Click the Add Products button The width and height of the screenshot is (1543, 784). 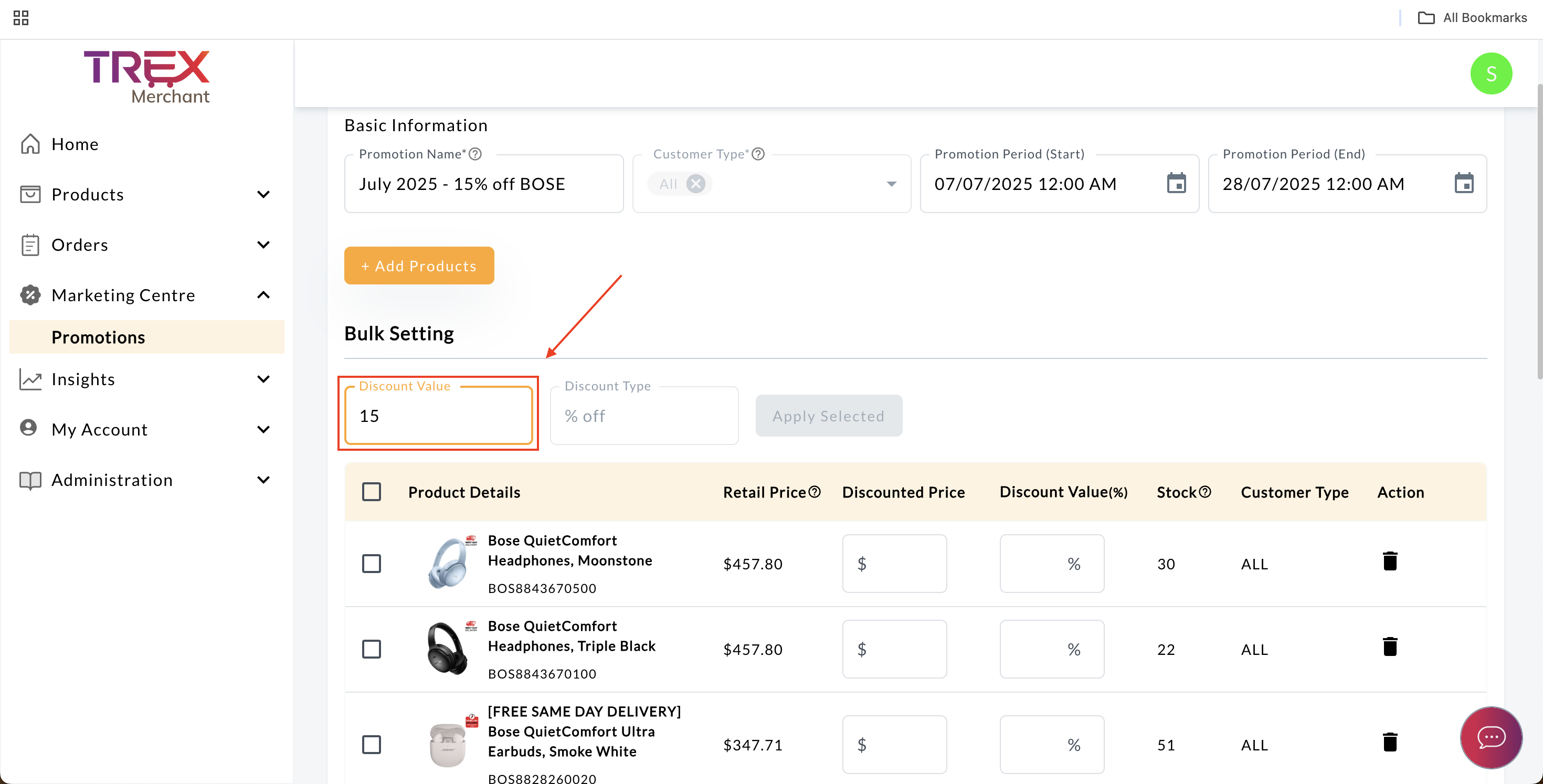(419, 266)
